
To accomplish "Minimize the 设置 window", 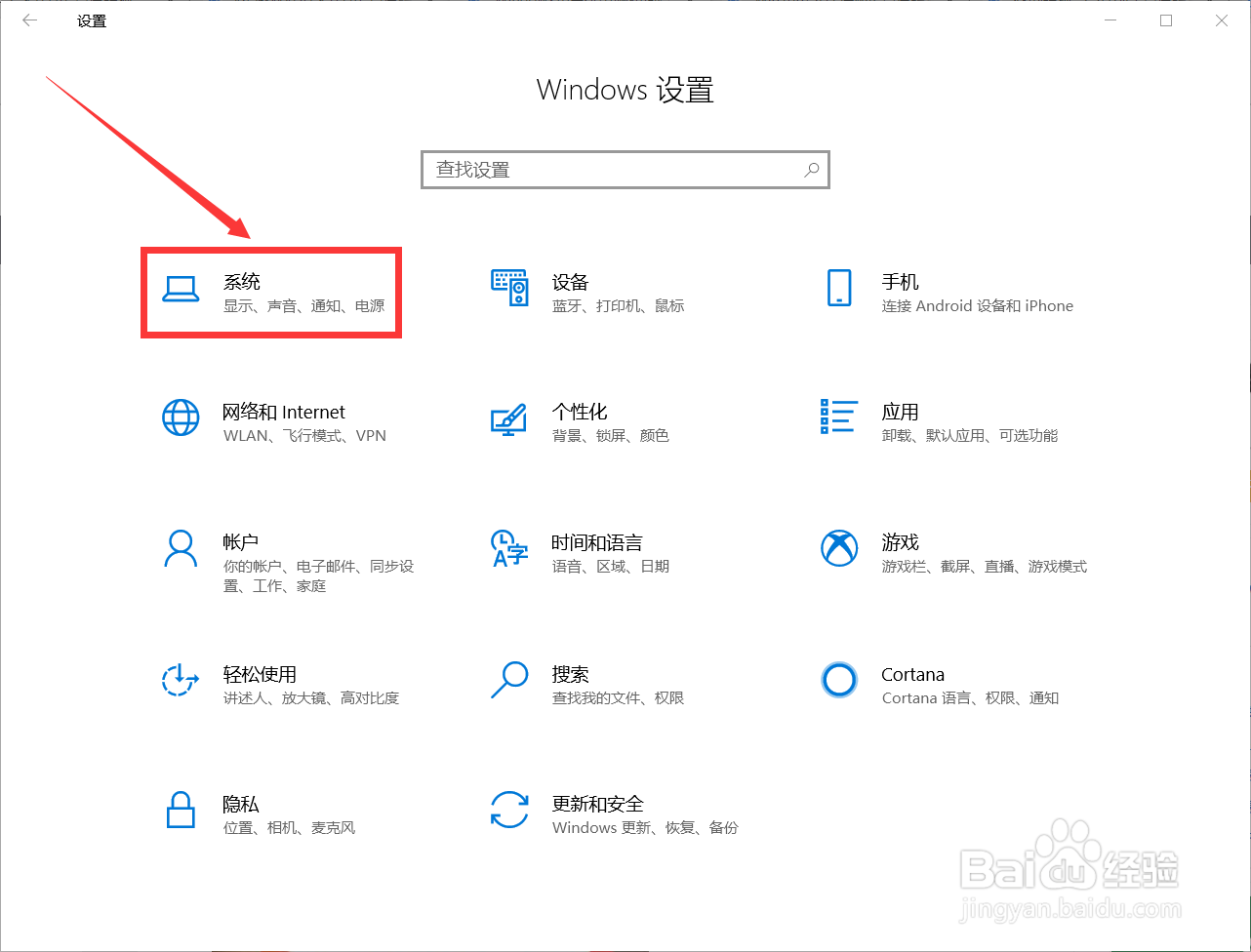I will tap(1110, 20).
